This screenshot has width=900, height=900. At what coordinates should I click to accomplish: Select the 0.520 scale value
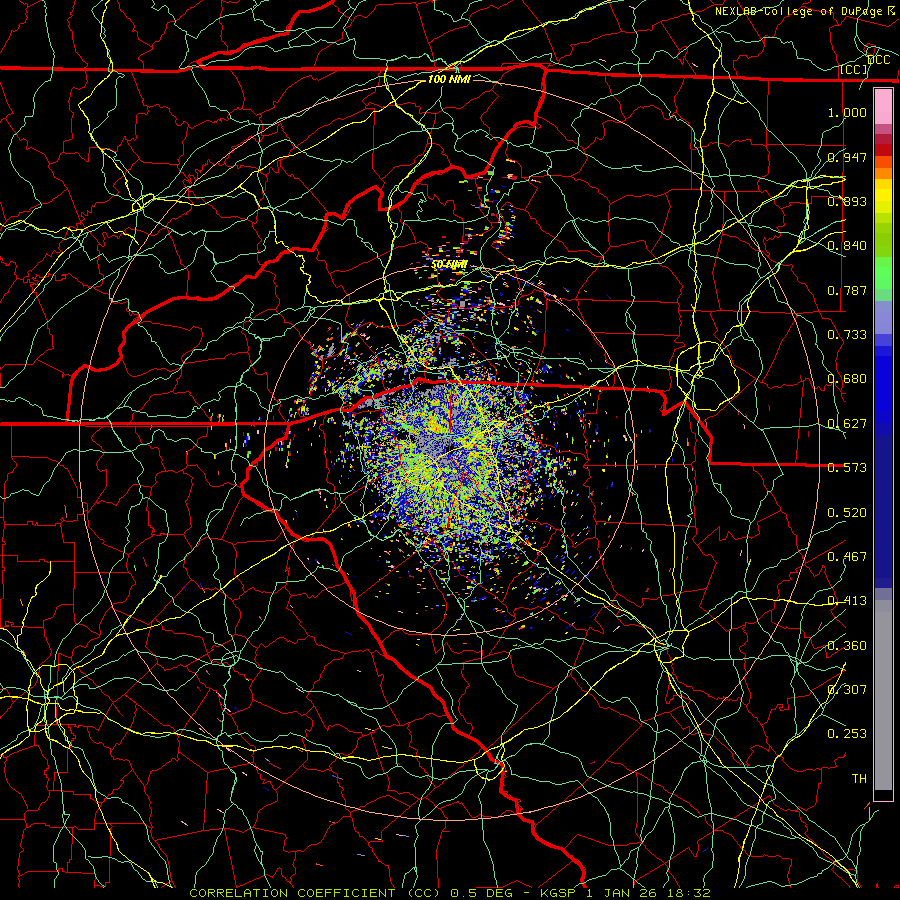[x=847, y=513]
